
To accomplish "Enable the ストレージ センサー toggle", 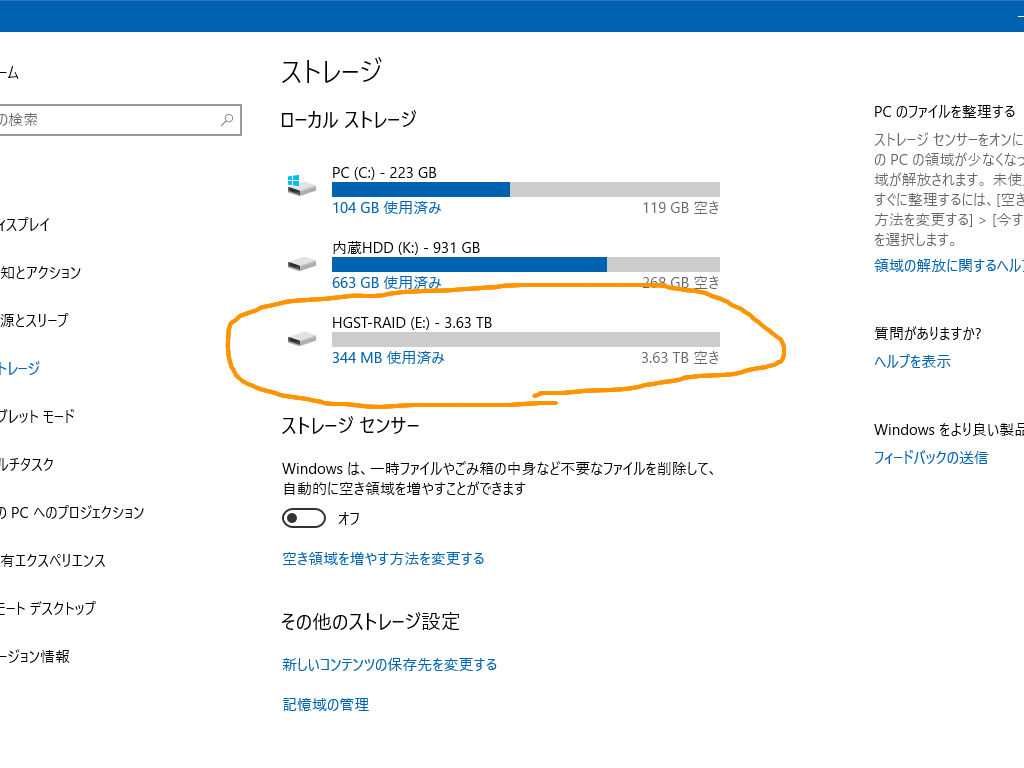I will click(302, 518).
